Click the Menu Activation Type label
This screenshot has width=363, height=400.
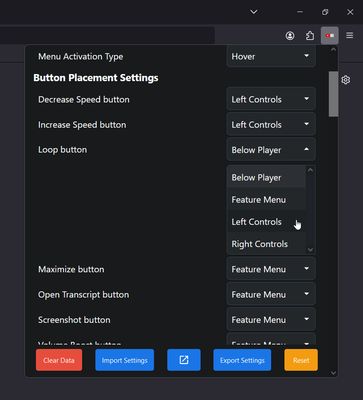click(x=81, y=57)
